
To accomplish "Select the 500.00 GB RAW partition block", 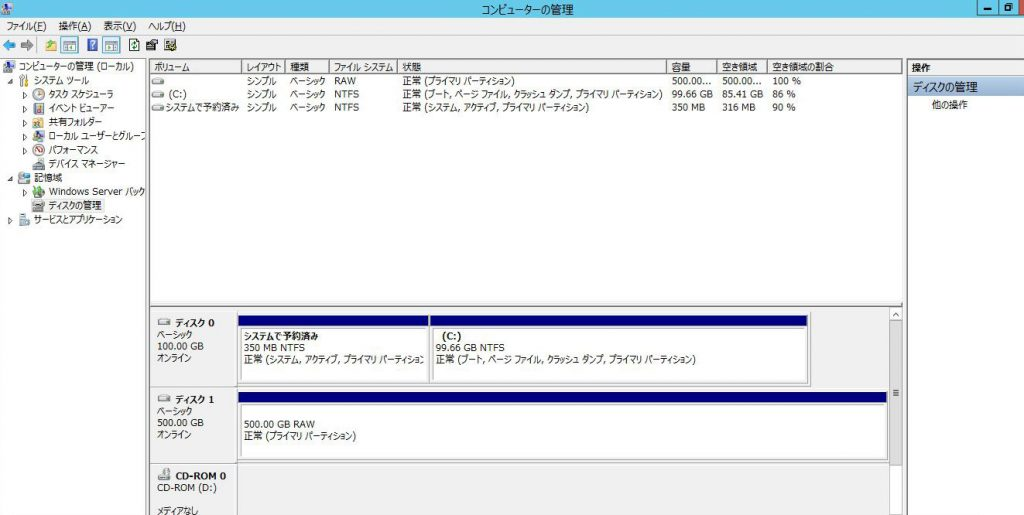I will pyautogui.click(x=562, y=430).
